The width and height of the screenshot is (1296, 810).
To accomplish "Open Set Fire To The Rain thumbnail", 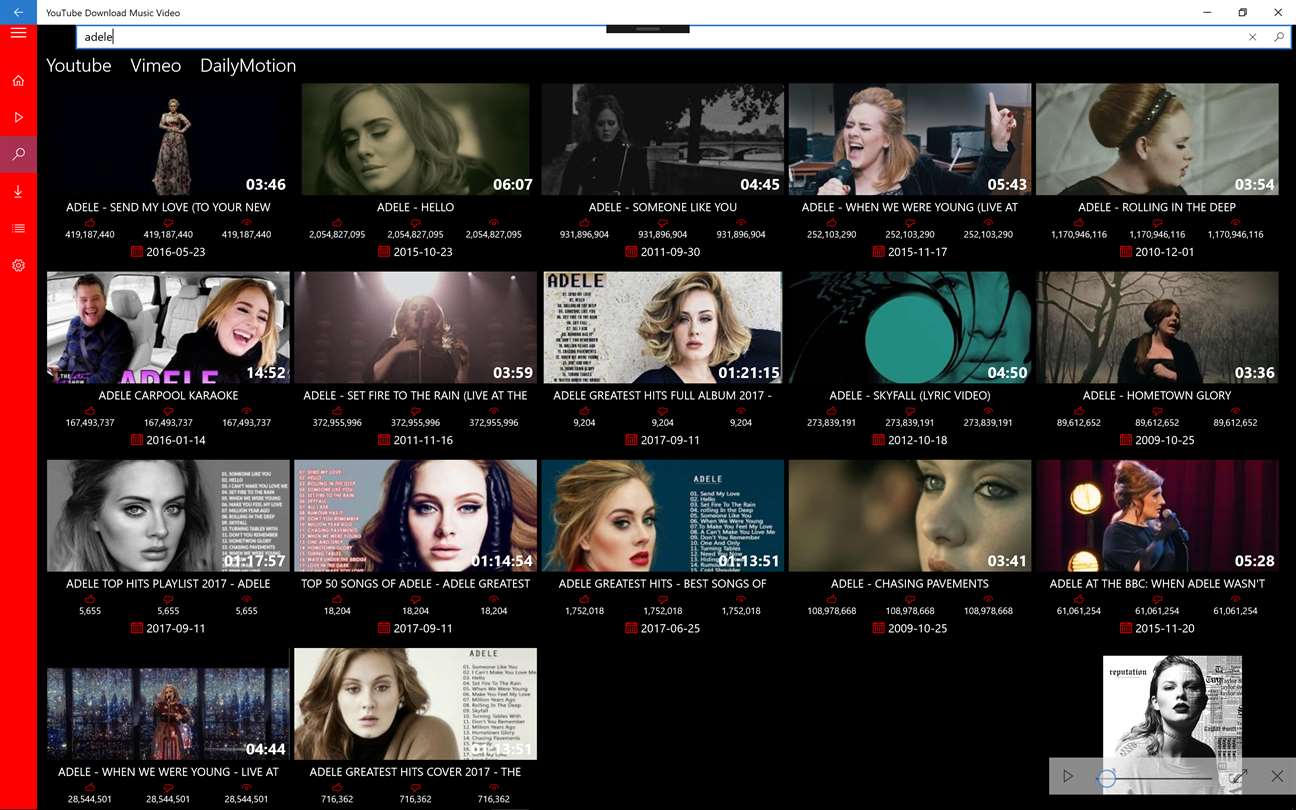I will pyautogui.click(x=415, y=327).
